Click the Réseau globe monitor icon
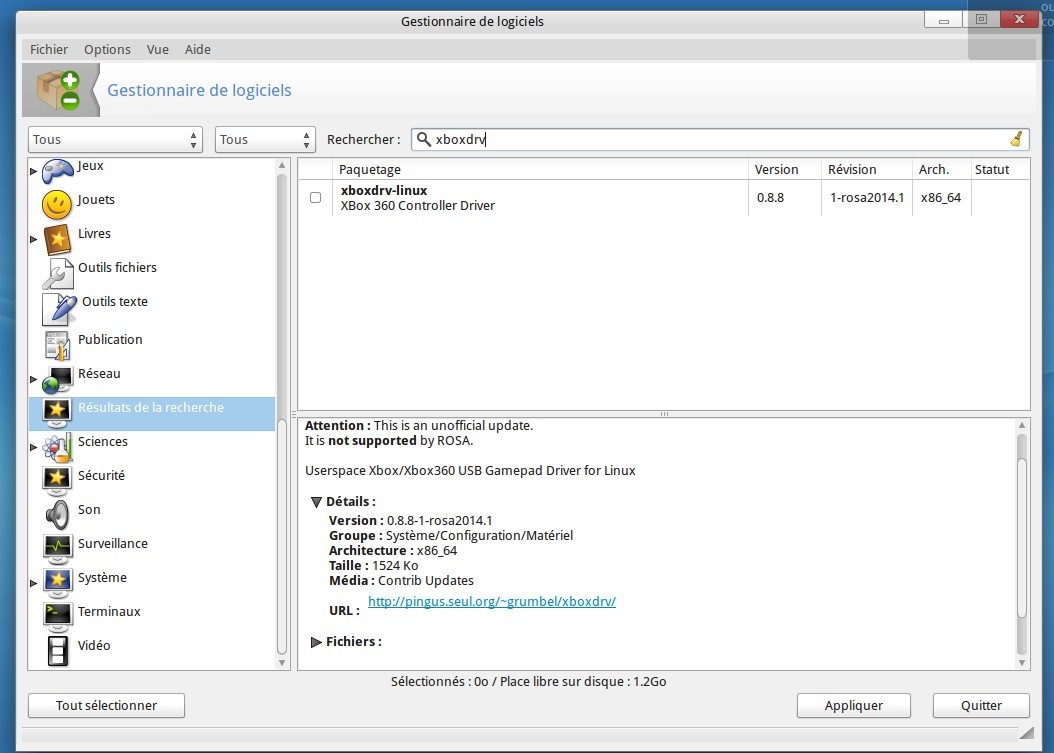The image size is (1054, 753). click(57, 380)
